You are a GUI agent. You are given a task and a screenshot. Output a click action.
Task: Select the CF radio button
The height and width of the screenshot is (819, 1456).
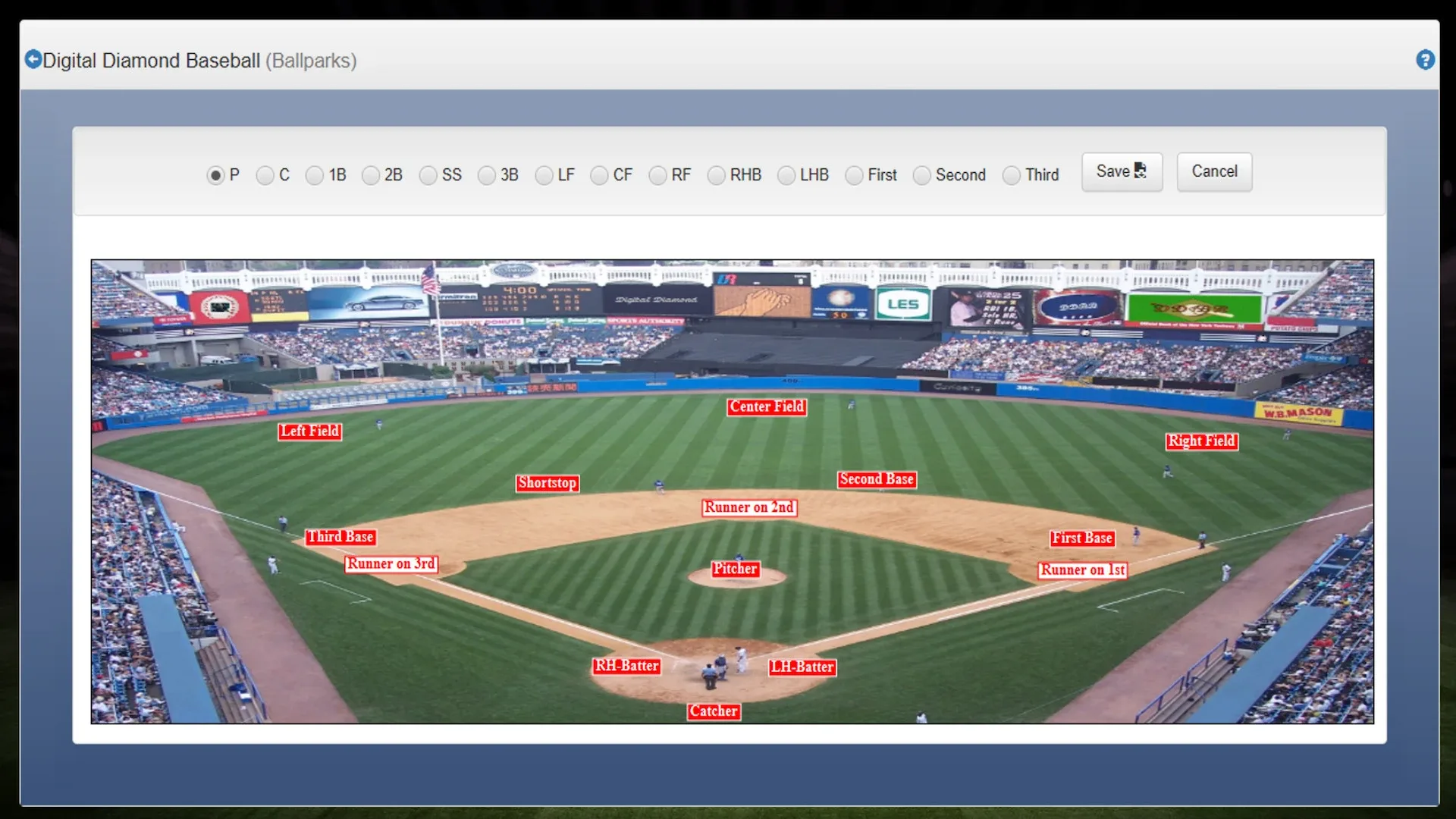click(599, 176)
